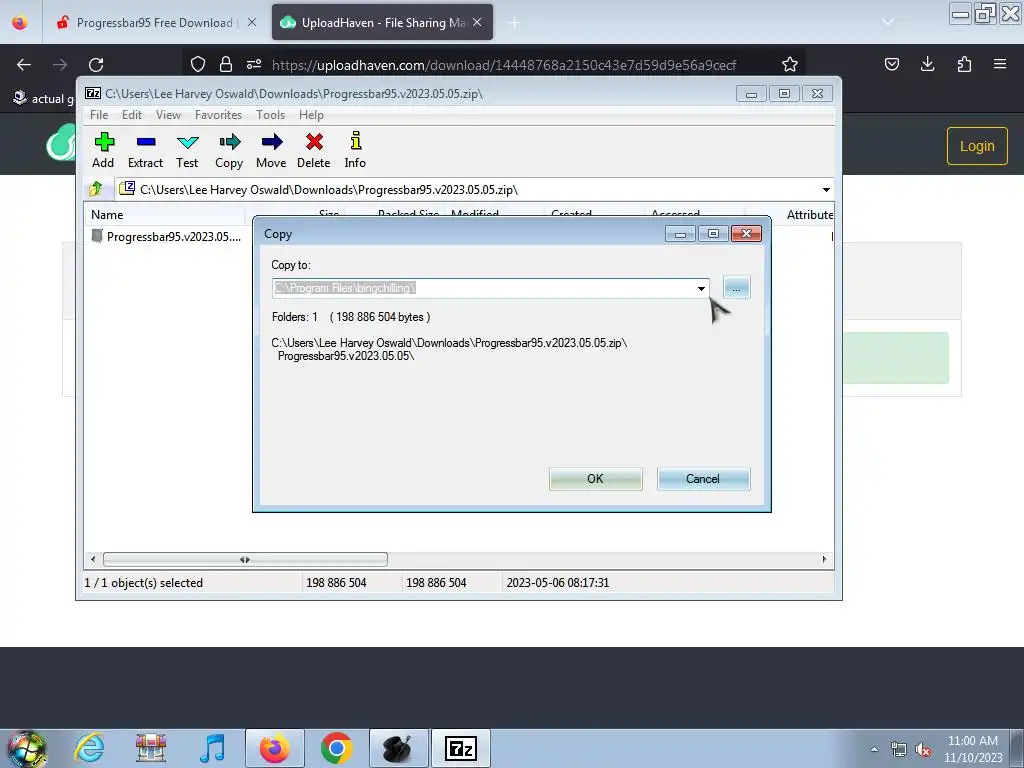Open the Firefox list all tabs chevron
The width and height of the screenshot is (1024, 768).
point(888,22)
